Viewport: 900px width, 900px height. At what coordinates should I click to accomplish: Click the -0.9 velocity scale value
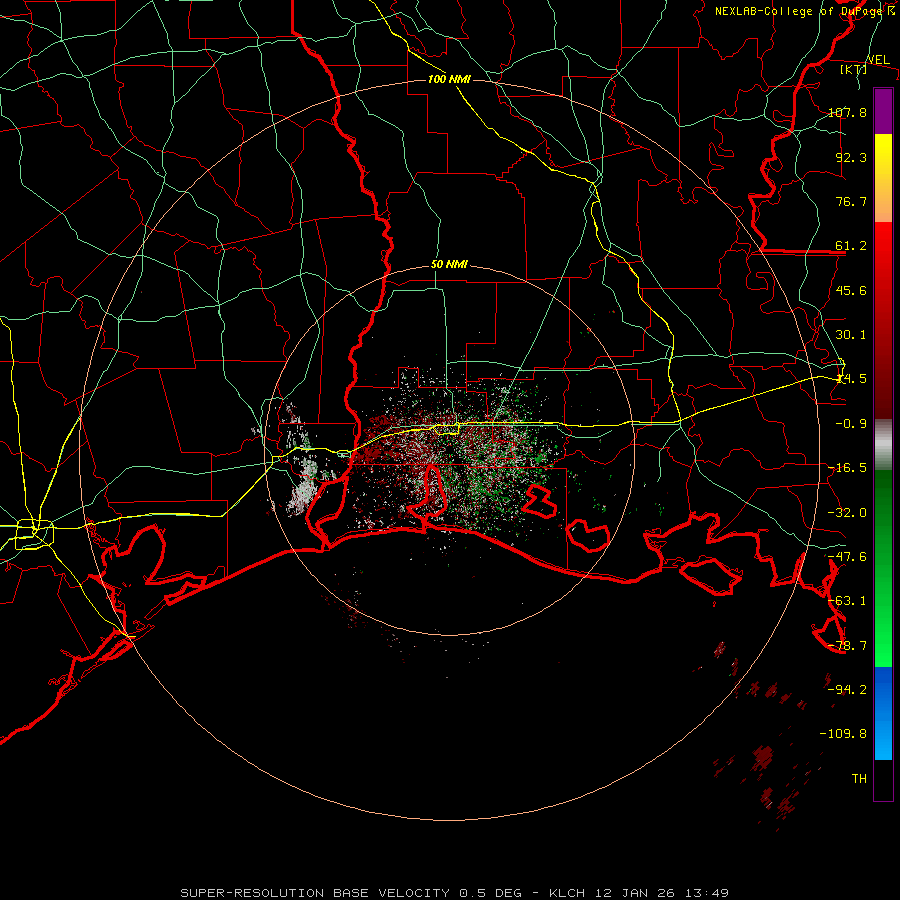pos(851,424)
